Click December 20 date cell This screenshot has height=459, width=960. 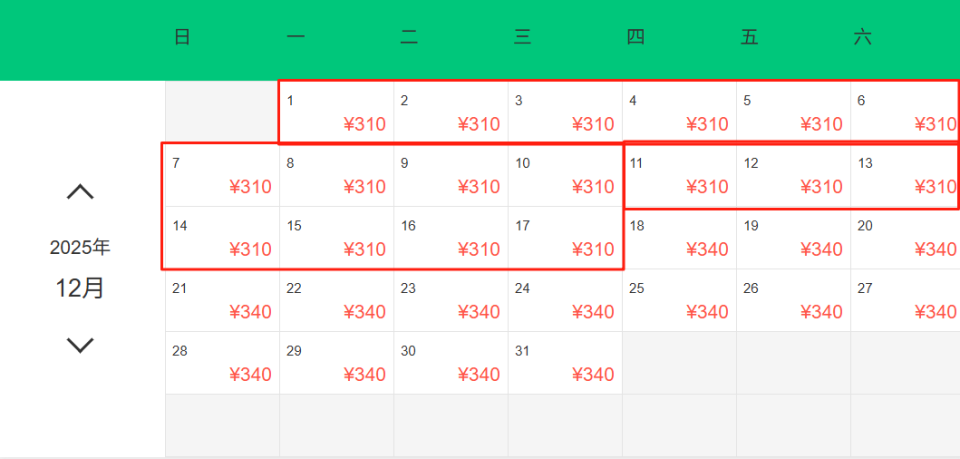coord(906,238)
